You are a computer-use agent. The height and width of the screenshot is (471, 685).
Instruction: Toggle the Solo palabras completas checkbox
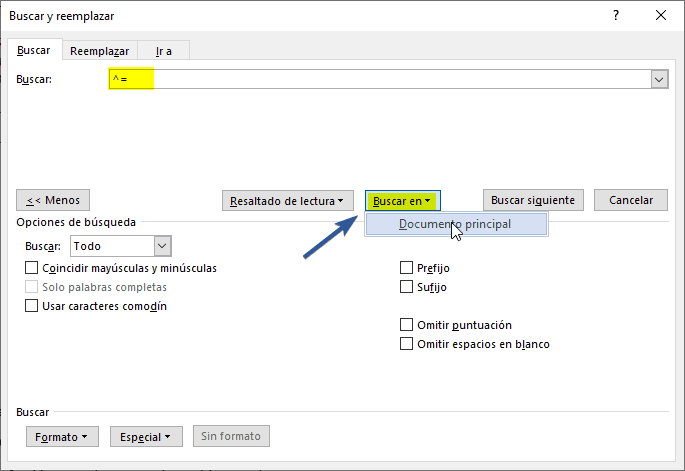coord(31,287)
